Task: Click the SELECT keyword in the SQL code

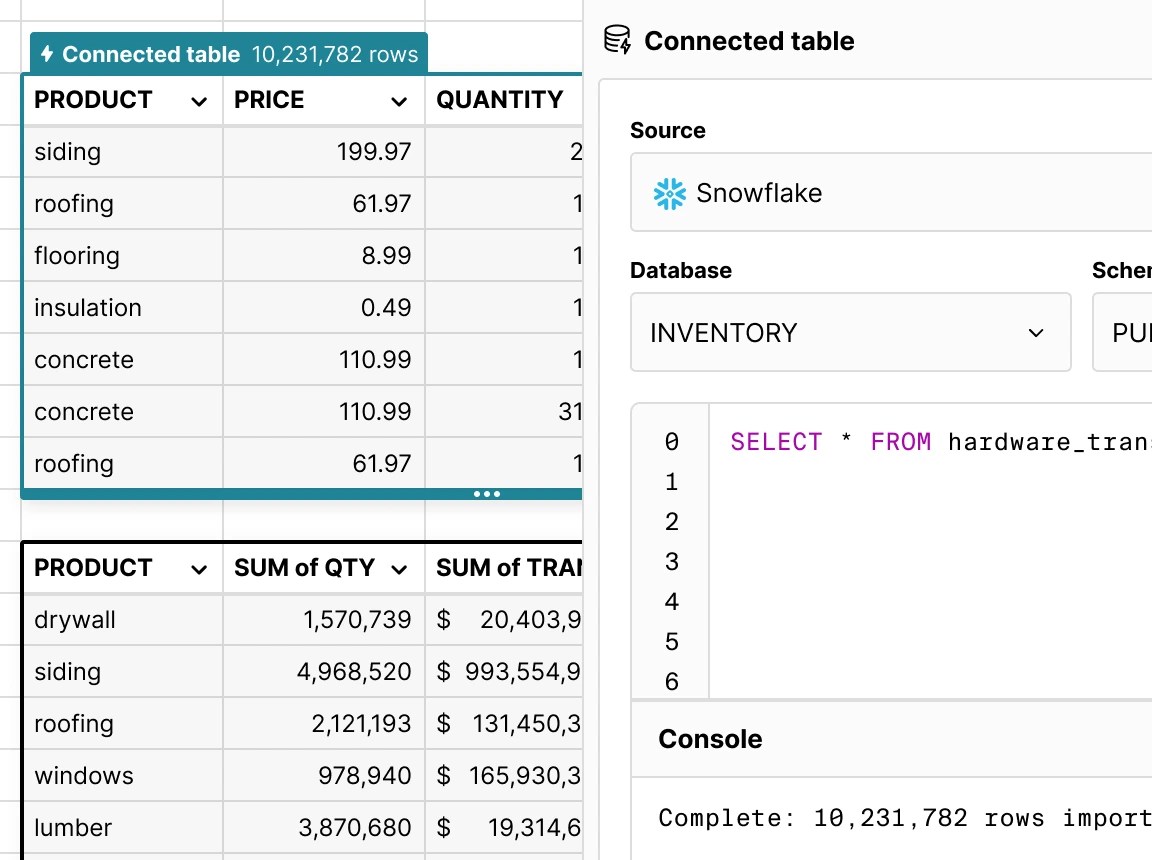Action: click(777, 441)
